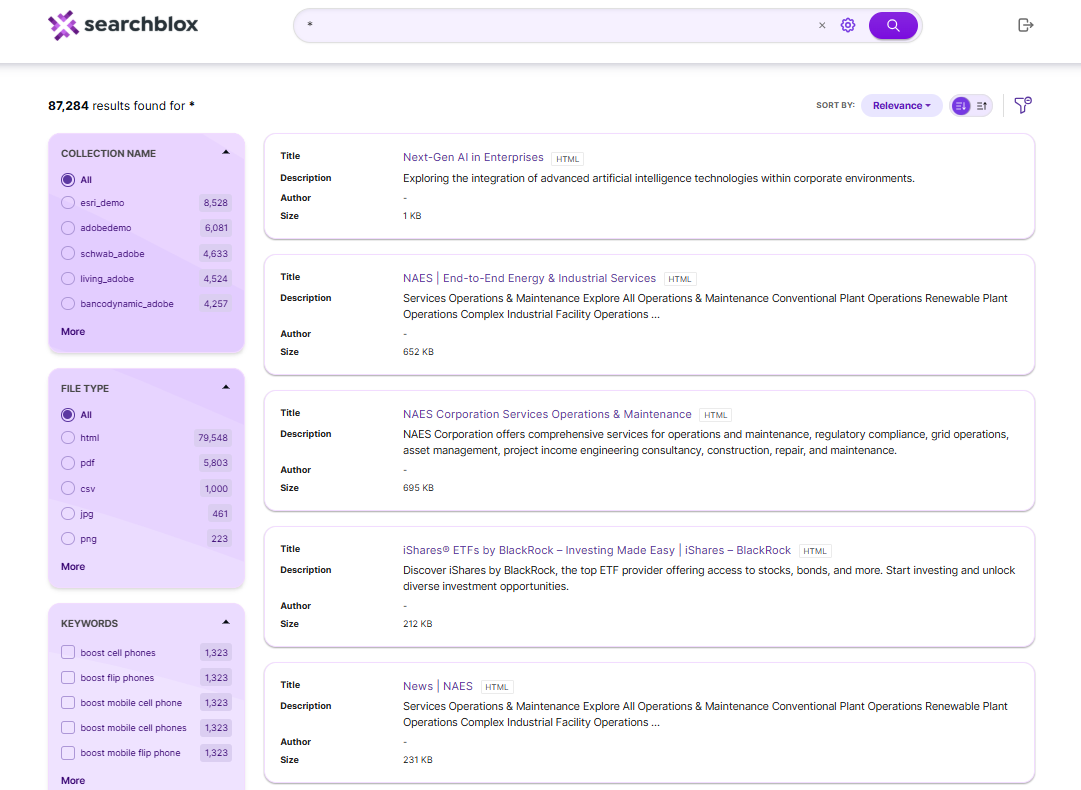Open News | NAES result
This screenshot has width=1081, height=790.
[438, 686]
